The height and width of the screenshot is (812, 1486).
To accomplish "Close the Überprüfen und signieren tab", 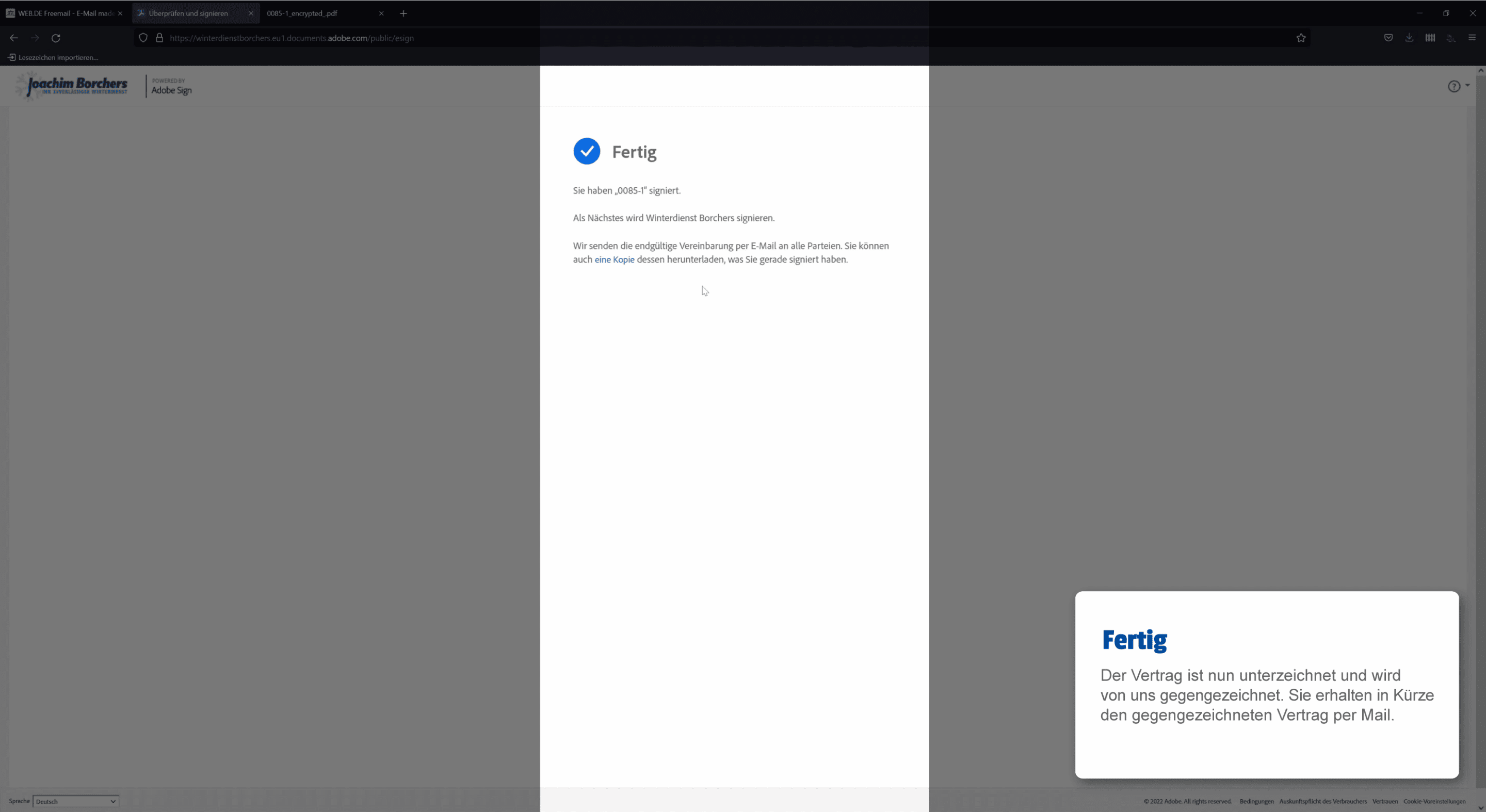I will pyautogui.click(x=251, y=13).
